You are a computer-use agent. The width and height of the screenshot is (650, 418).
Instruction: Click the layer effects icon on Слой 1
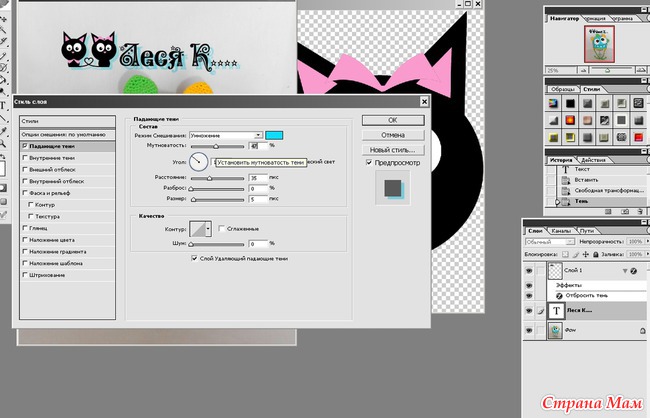633,271
